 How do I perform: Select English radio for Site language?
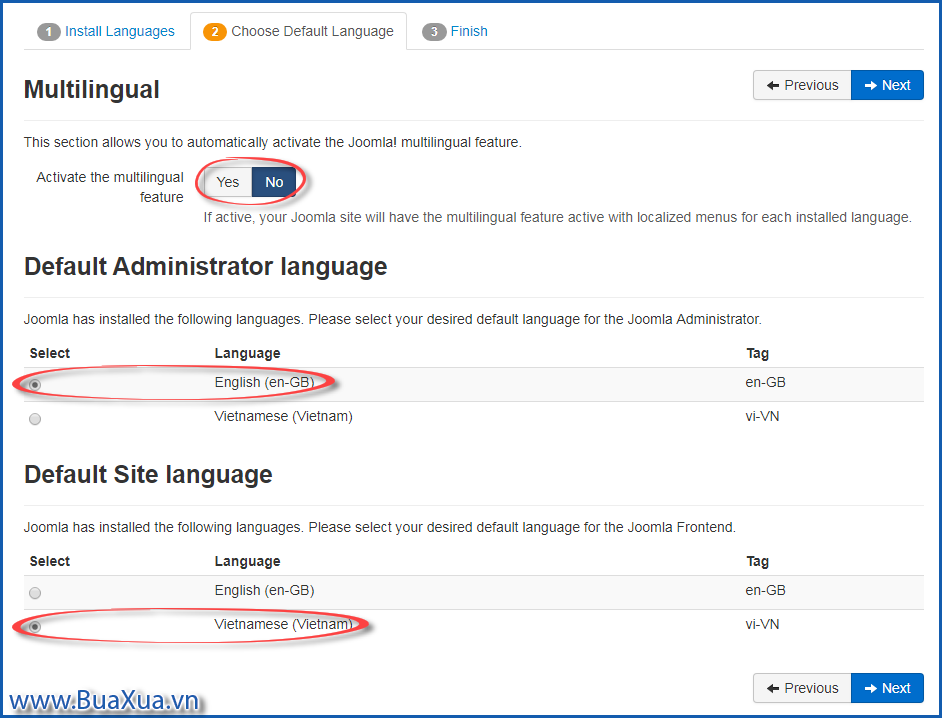point(35,593)
